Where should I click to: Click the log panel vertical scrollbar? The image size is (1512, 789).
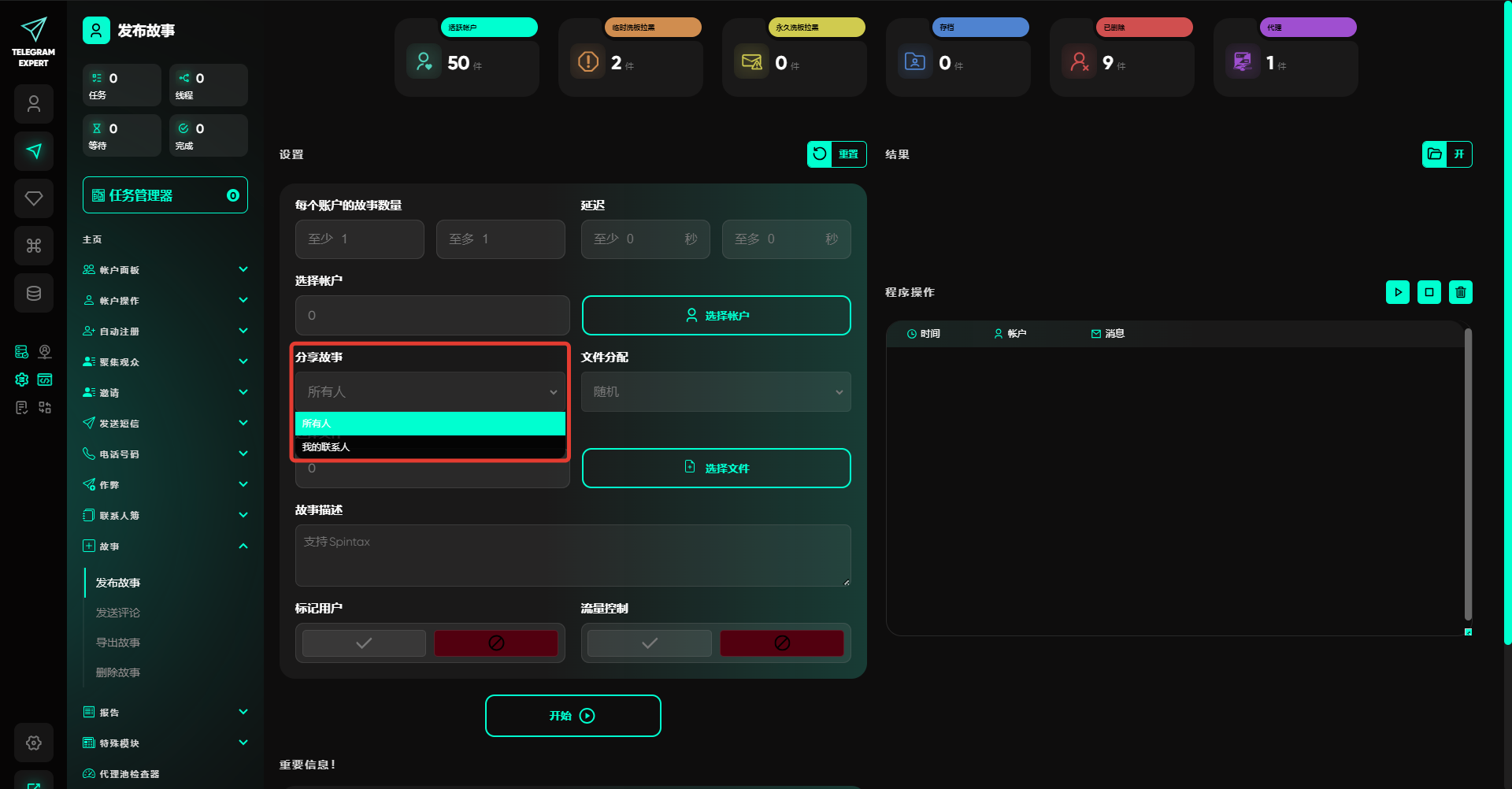[1468, 472]
